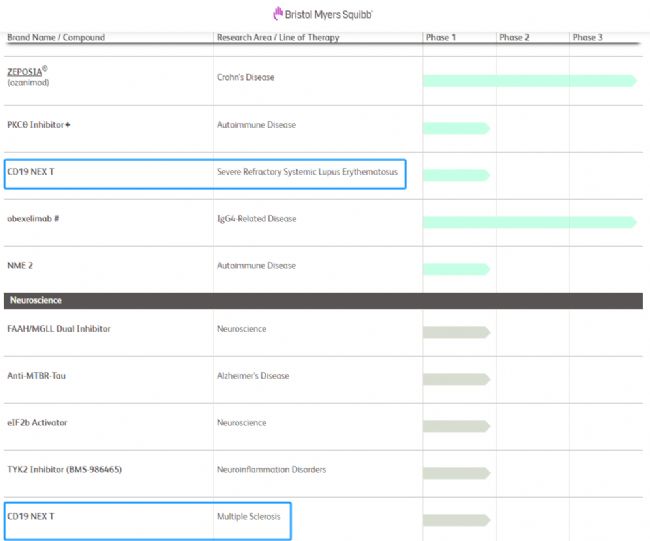Click the Phase 2 column header
This screenshot has height=541, width=650.
[514, 37]
